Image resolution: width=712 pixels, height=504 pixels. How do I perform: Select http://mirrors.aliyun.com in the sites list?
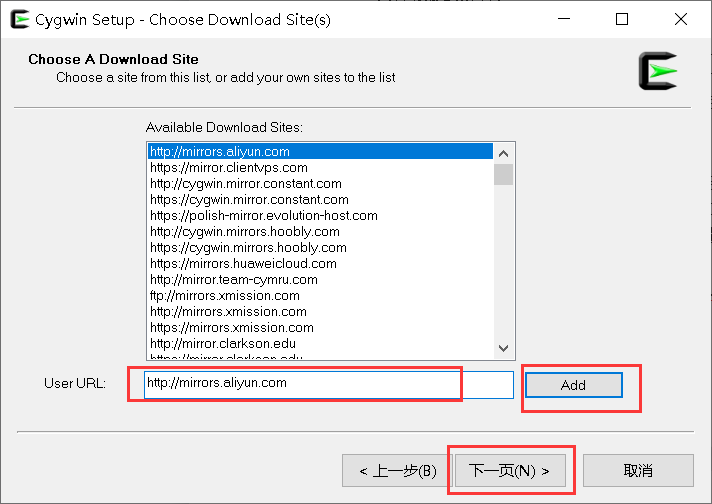[x=321, y=152]
